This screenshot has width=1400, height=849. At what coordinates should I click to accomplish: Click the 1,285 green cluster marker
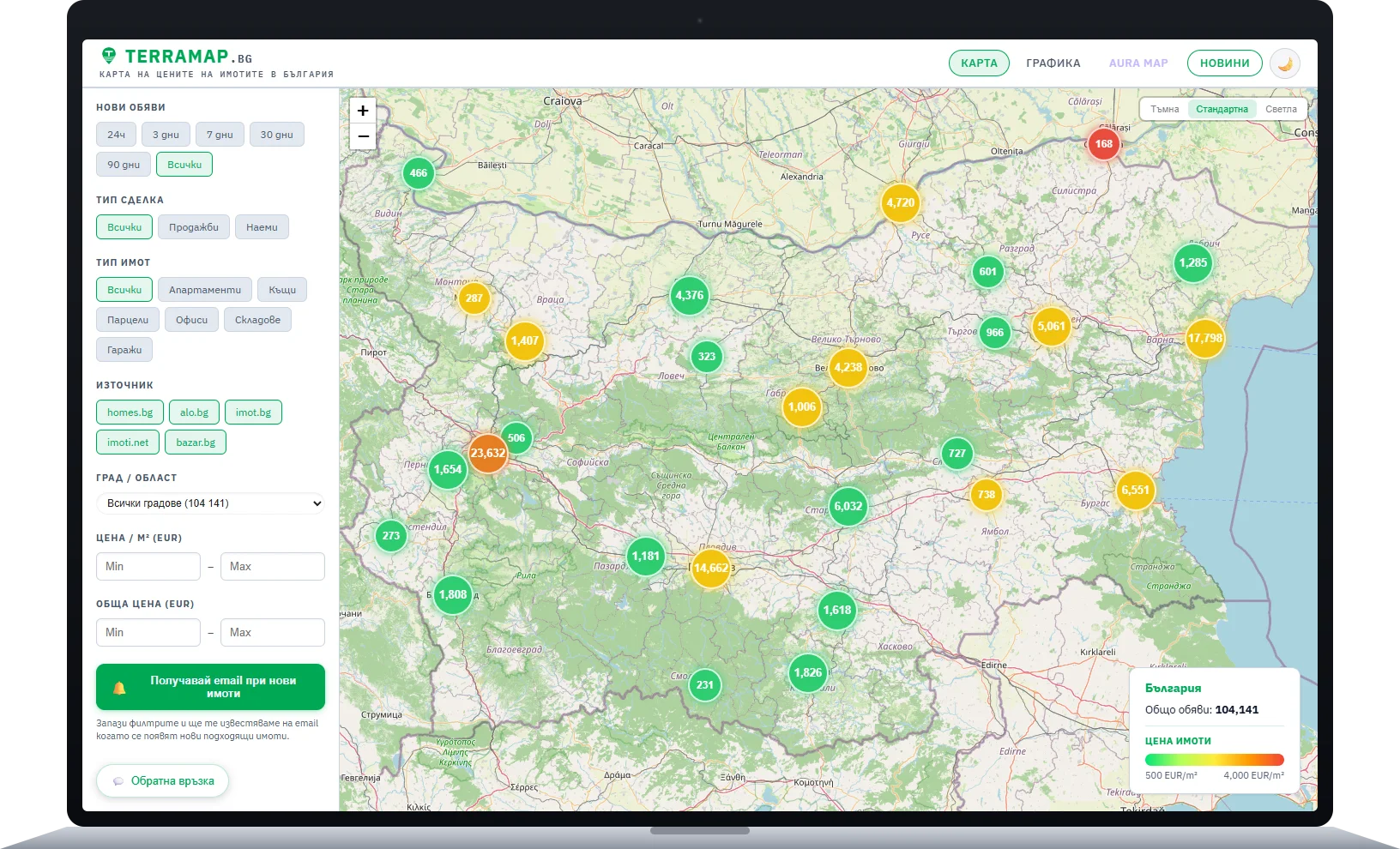pyautogui.click(x=1193, y=262)
